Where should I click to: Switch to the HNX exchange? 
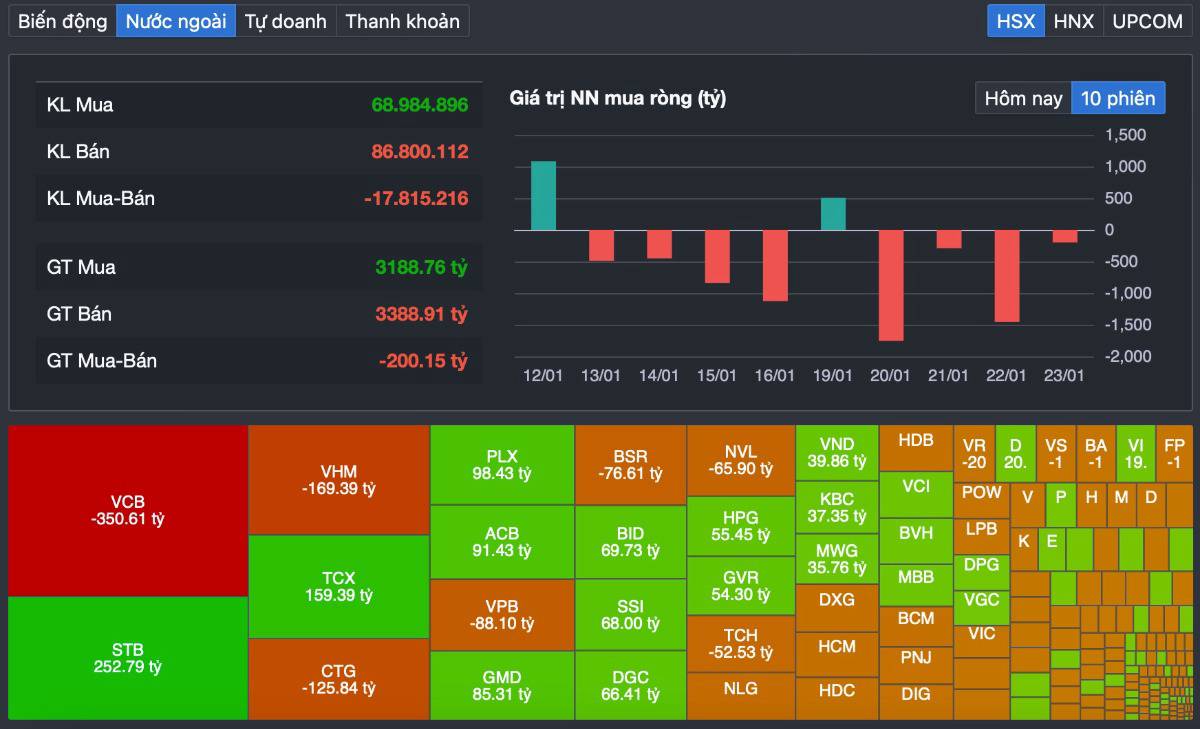click(1074, 21)
